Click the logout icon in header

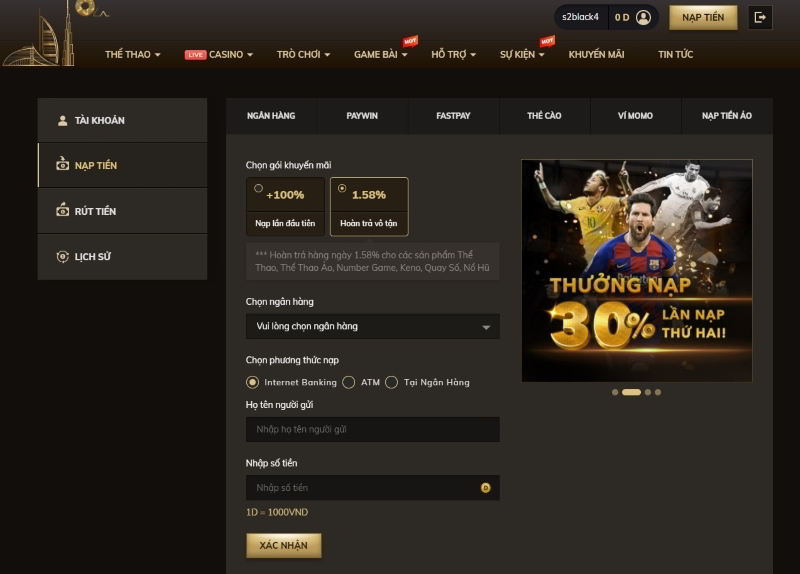(x=760, y=18)
